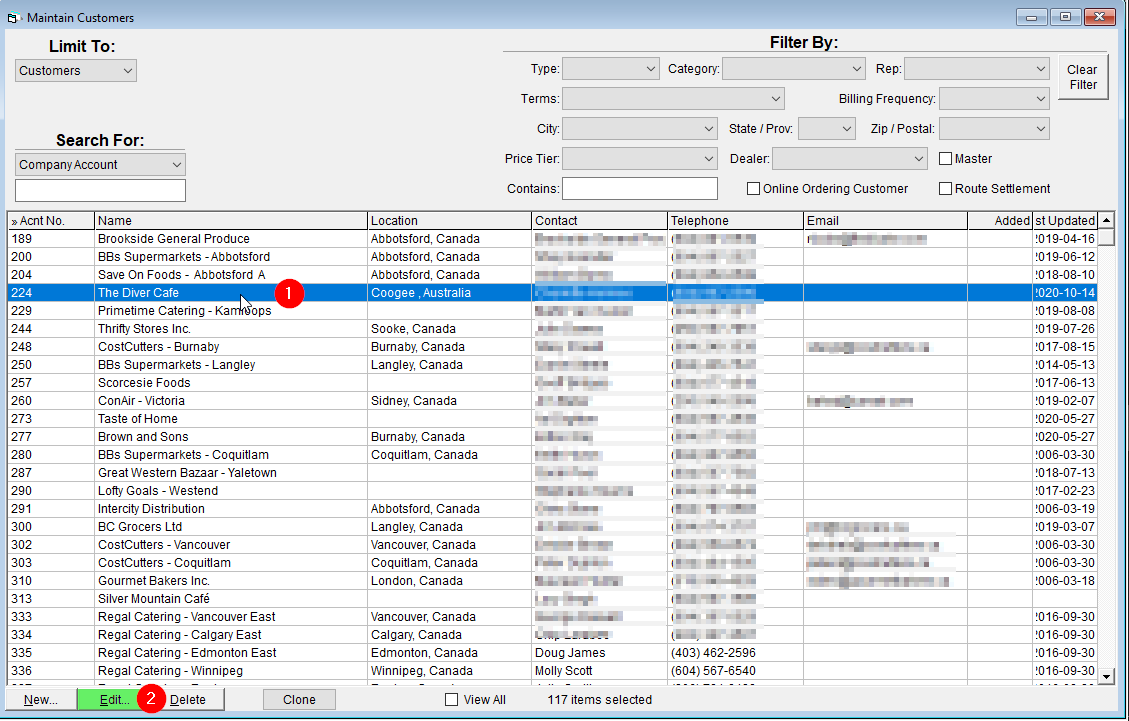
Task: Select Primetime Catering - Kamloops row
Action: pyautogui.click(x=552, y=310)
